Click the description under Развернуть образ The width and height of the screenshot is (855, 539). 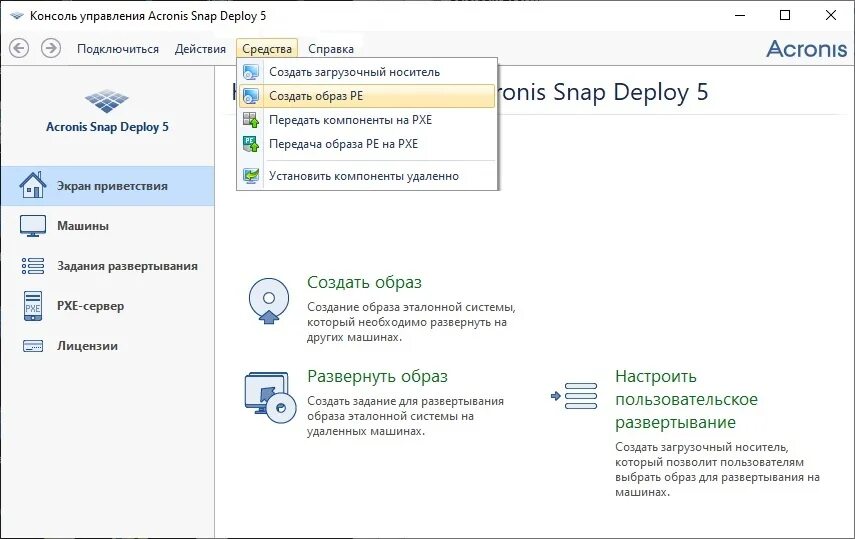click(405, 416)
